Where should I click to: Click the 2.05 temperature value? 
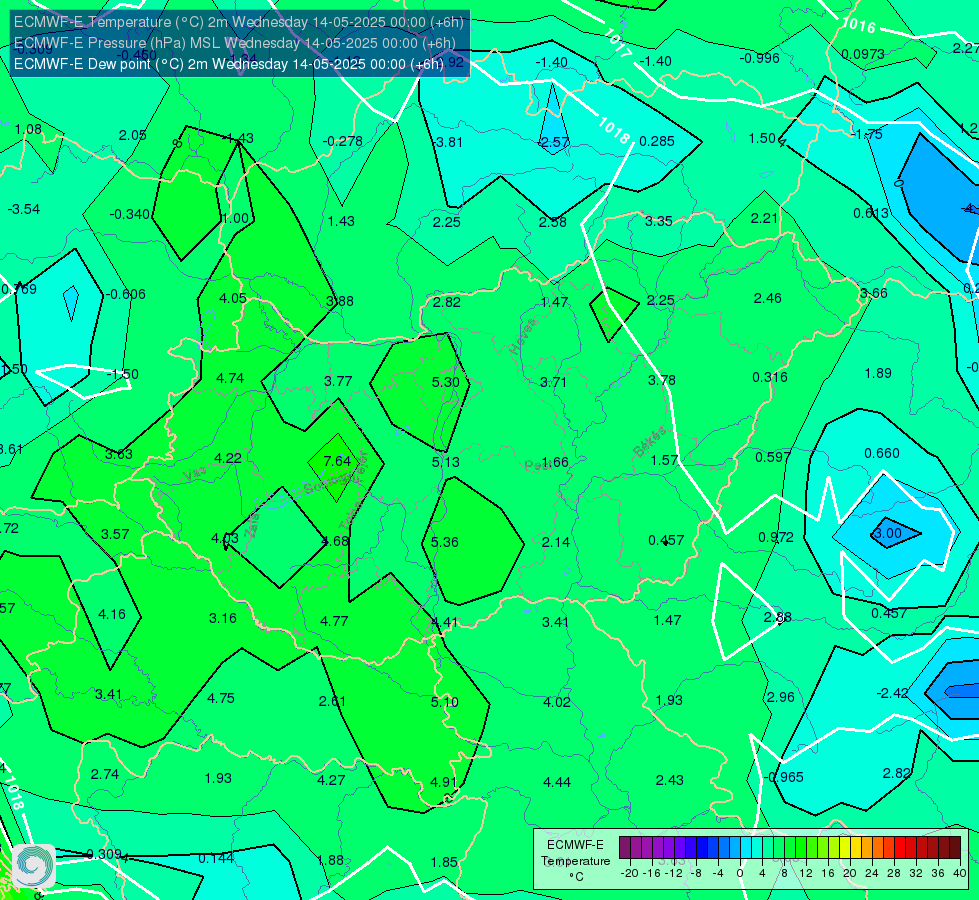click(x=132, y=136)
